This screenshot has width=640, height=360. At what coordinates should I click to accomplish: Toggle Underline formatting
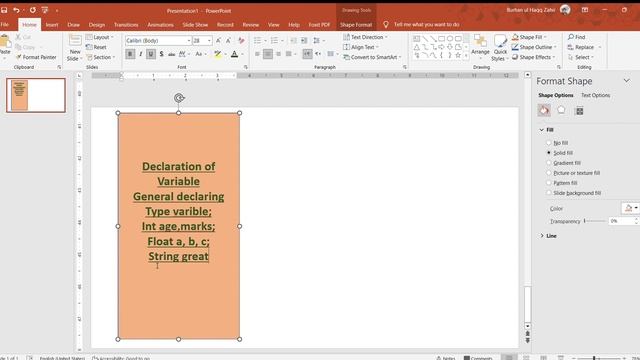(x=151, y=54)
